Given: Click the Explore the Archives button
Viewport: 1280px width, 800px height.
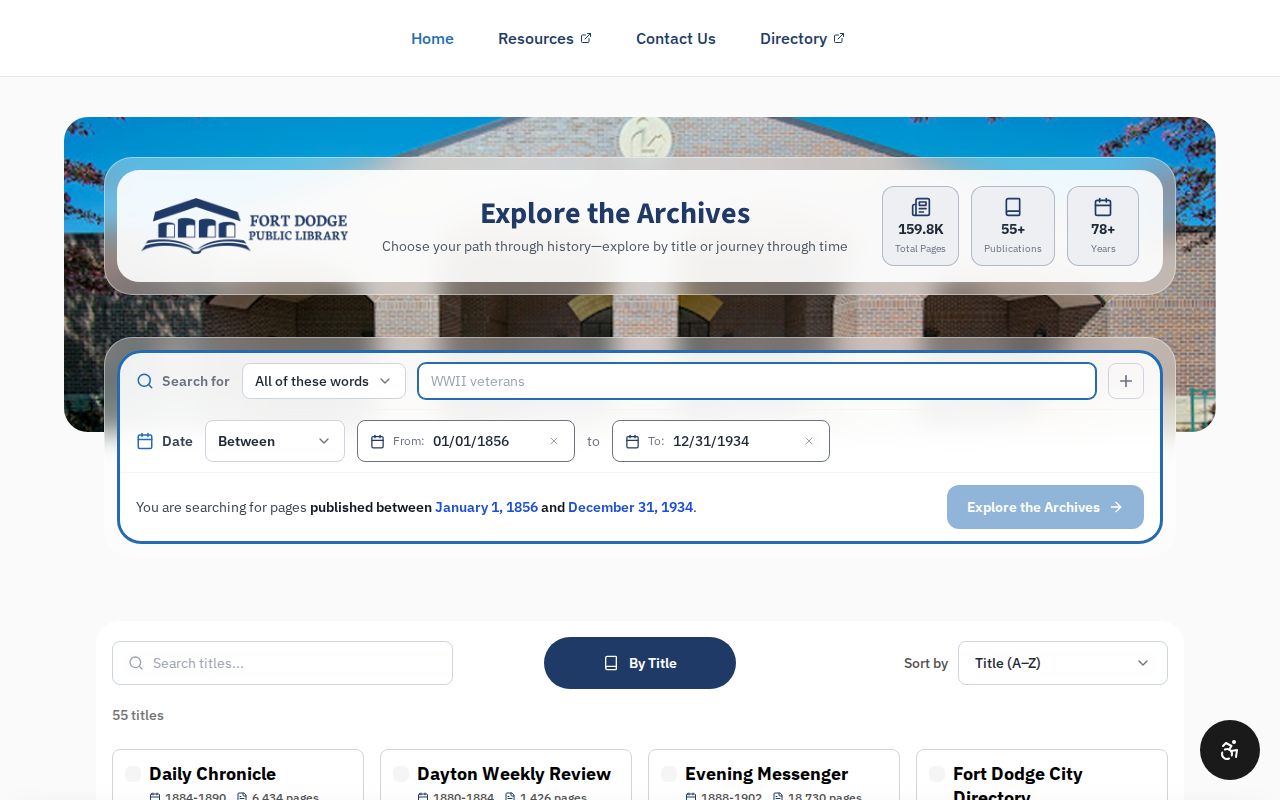Looking at the screenshot, I should pos(1045,507).
